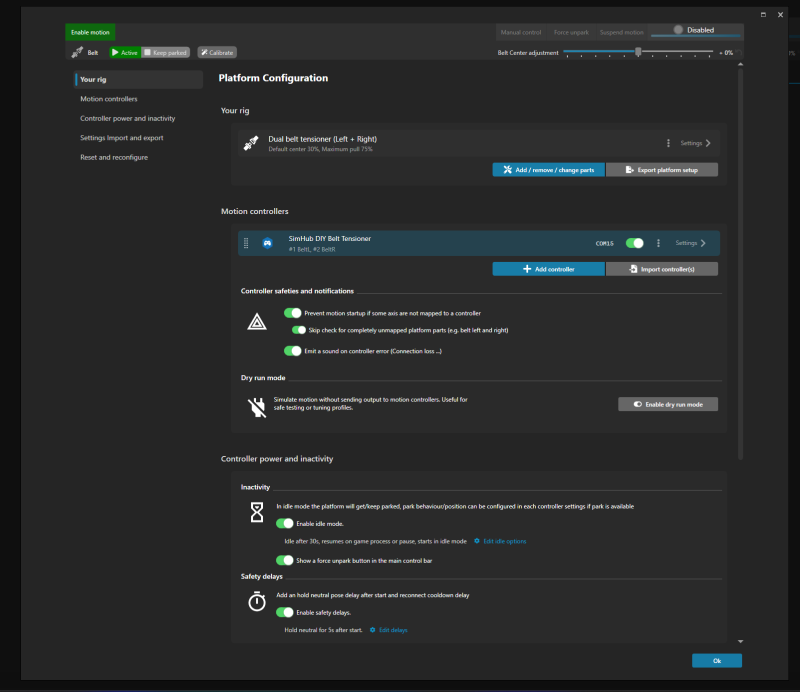Go to Motion controllers section in sidebar
800x692 pixels.
109,99
